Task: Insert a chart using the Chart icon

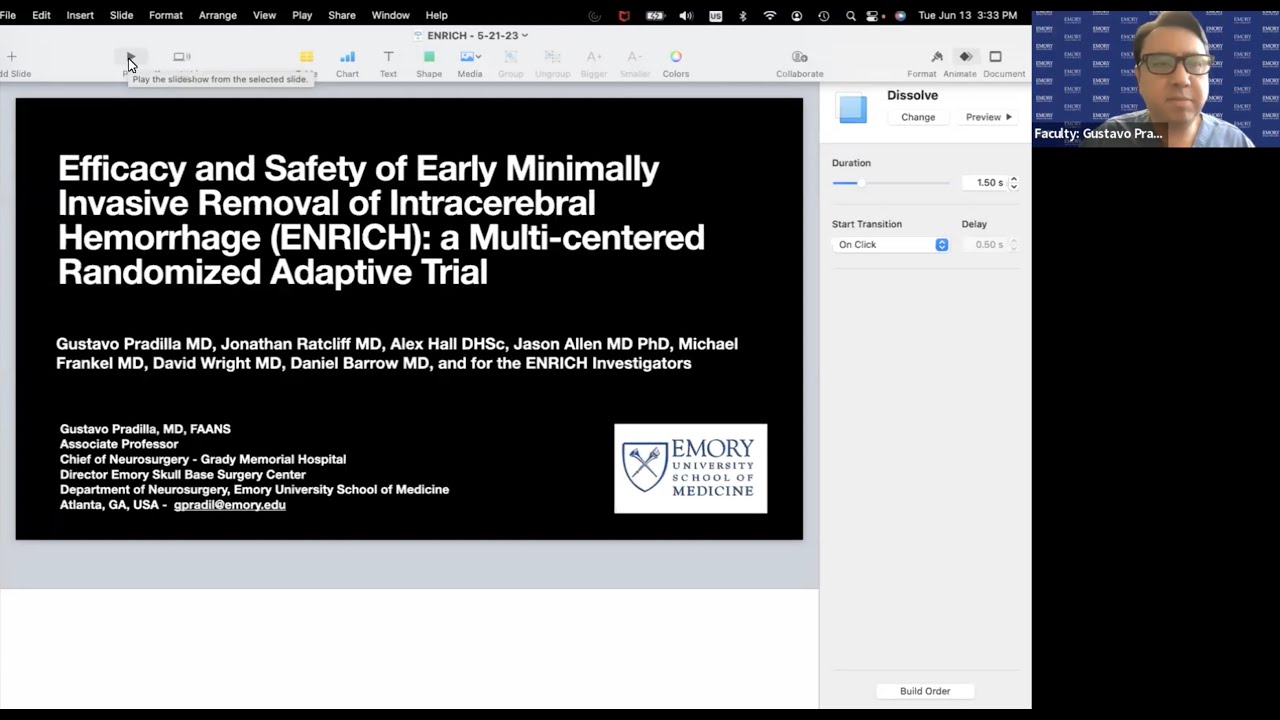Action: tap(347, 57)
